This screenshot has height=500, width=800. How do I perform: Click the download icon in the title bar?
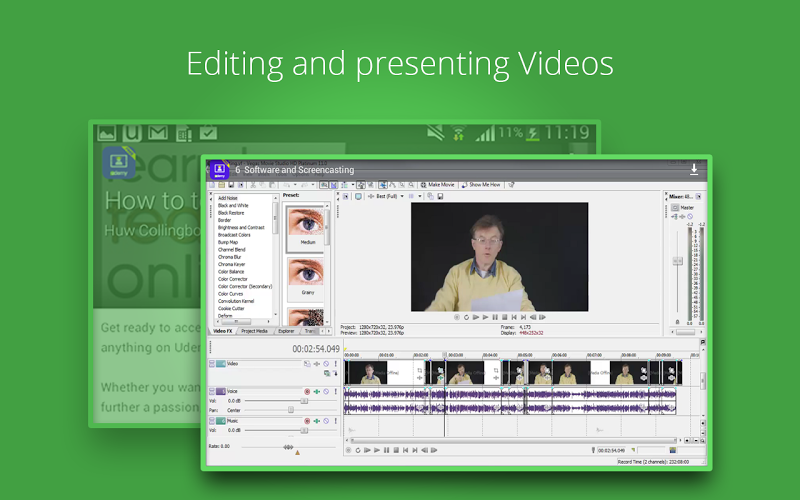694,169
